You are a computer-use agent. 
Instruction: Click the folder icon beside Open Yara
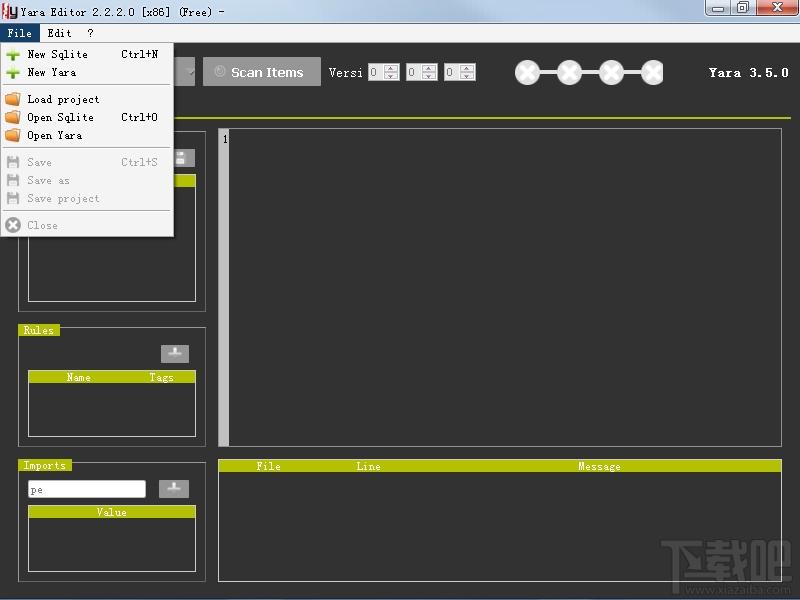[13, 135]
